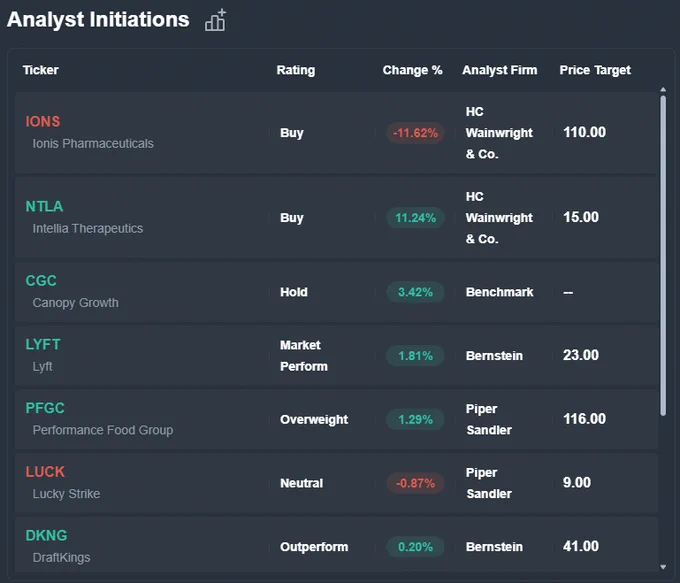
Task: Click the 0.20% change badge
Action: click(x=415, y=547)
